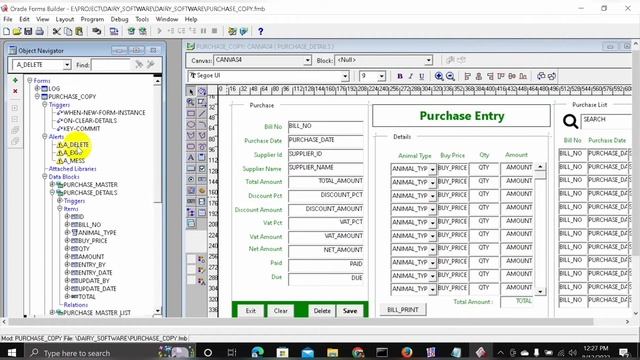Click the Paste clipboard toolbar icon
Image resolution: width=640 pixels, height=360 pixels.
(x=79, y=31)
